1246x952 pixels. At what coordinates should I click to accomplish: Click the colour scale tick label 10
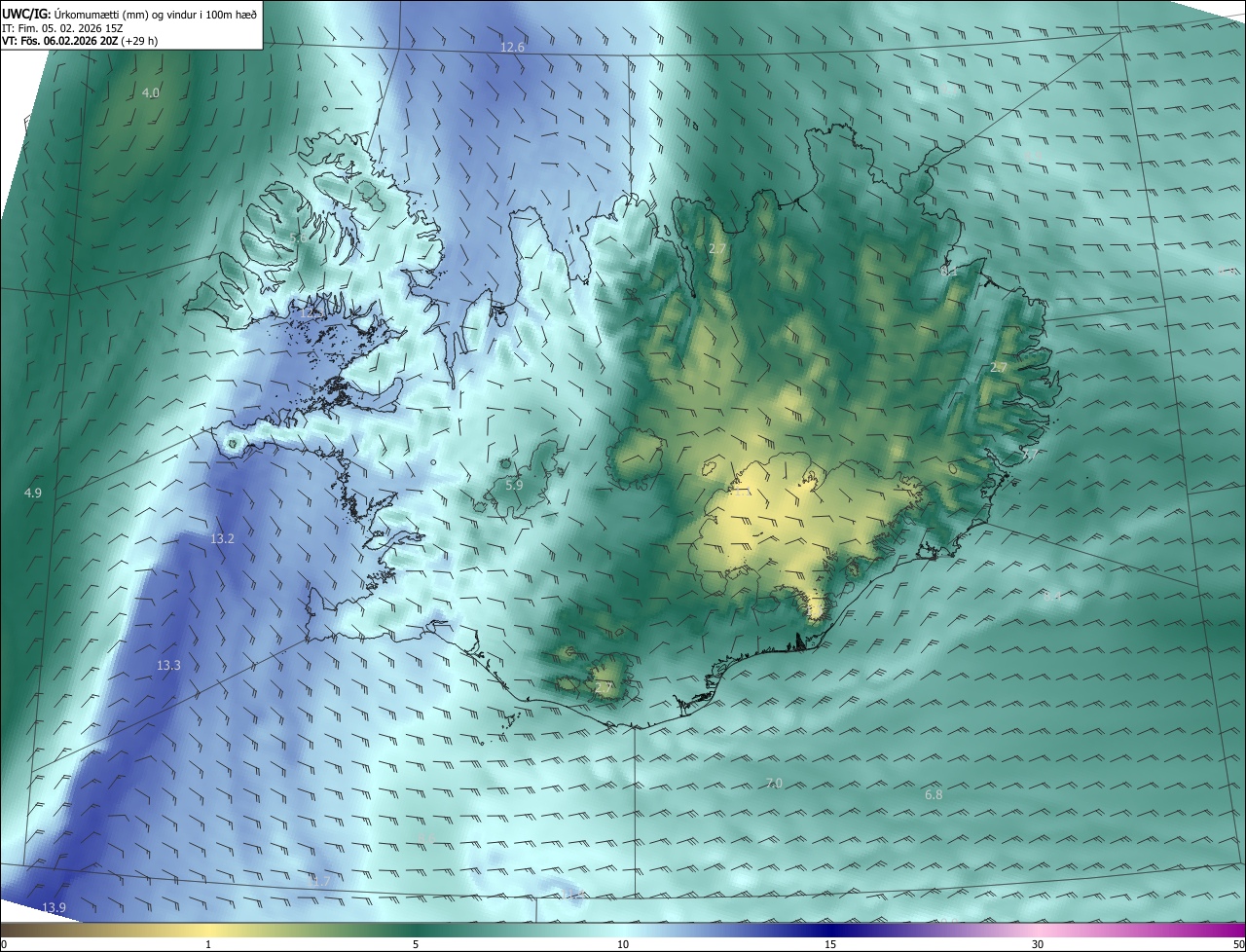[x=623, y=944]
